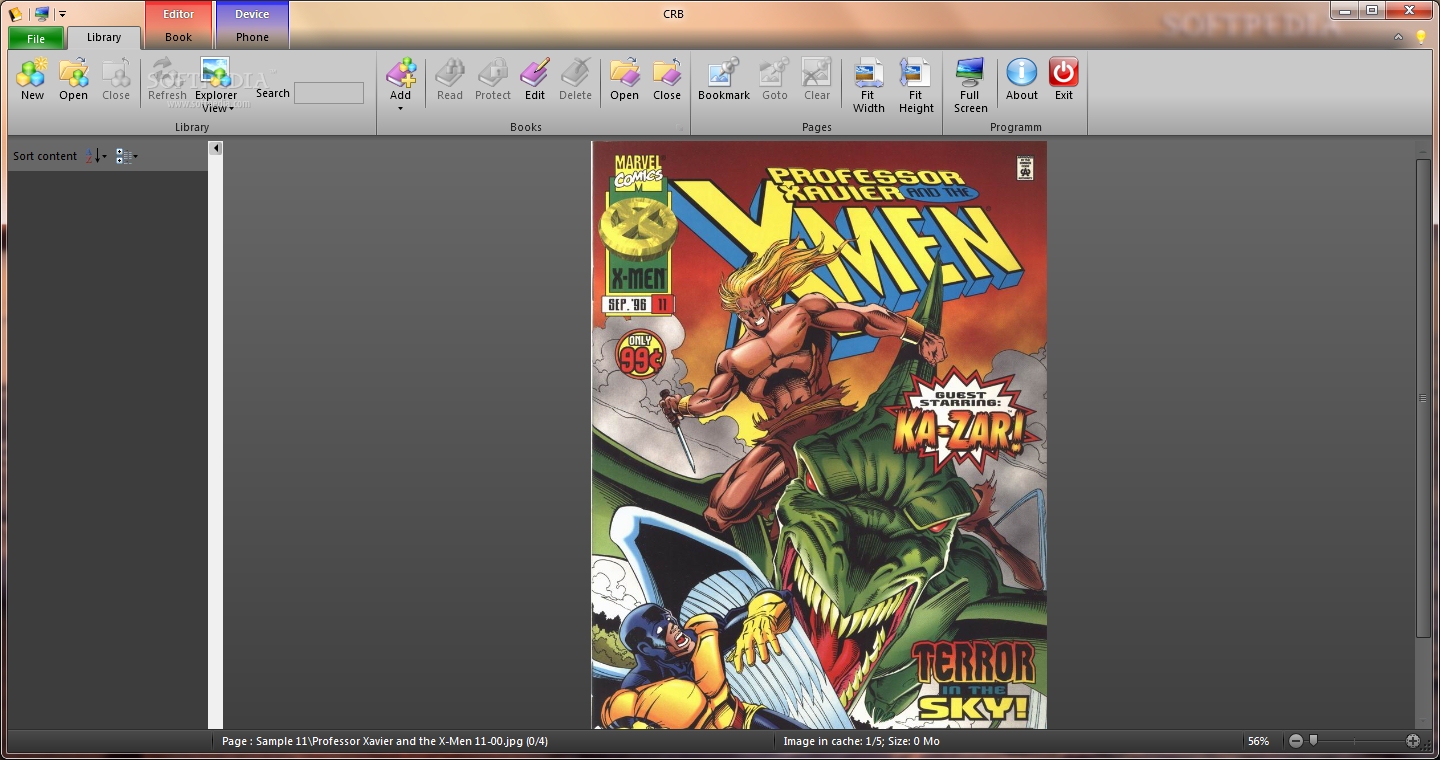Open the Books group dialog launcher
The height and width of the screenshot is (760, 1440).
(x=682, y=128)
